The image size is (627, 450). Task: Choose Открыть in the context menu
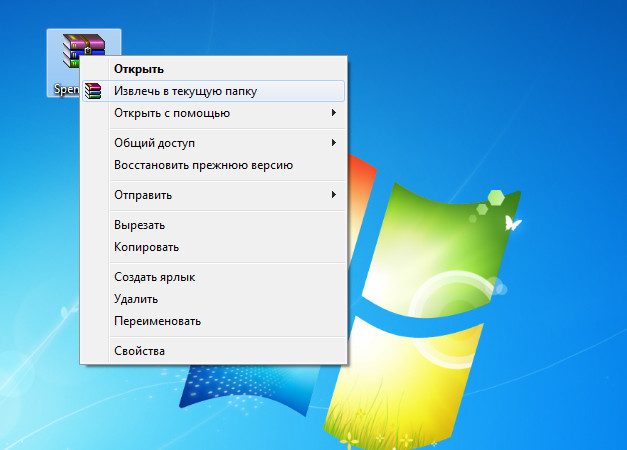[213, 69]
